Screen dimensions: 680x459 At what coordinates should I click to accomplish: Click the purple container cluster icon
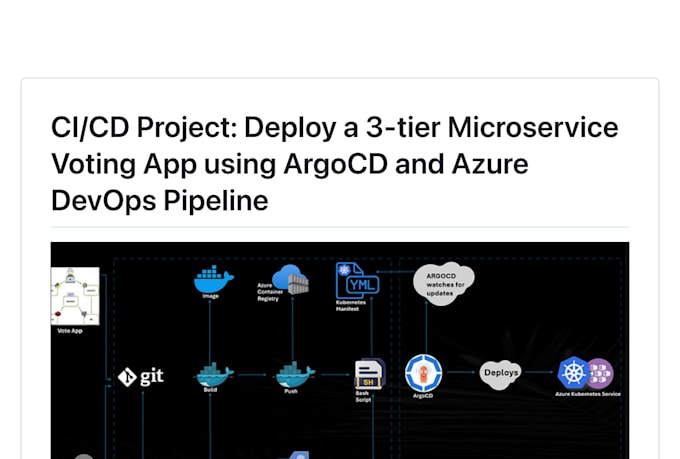click(600, 373)
